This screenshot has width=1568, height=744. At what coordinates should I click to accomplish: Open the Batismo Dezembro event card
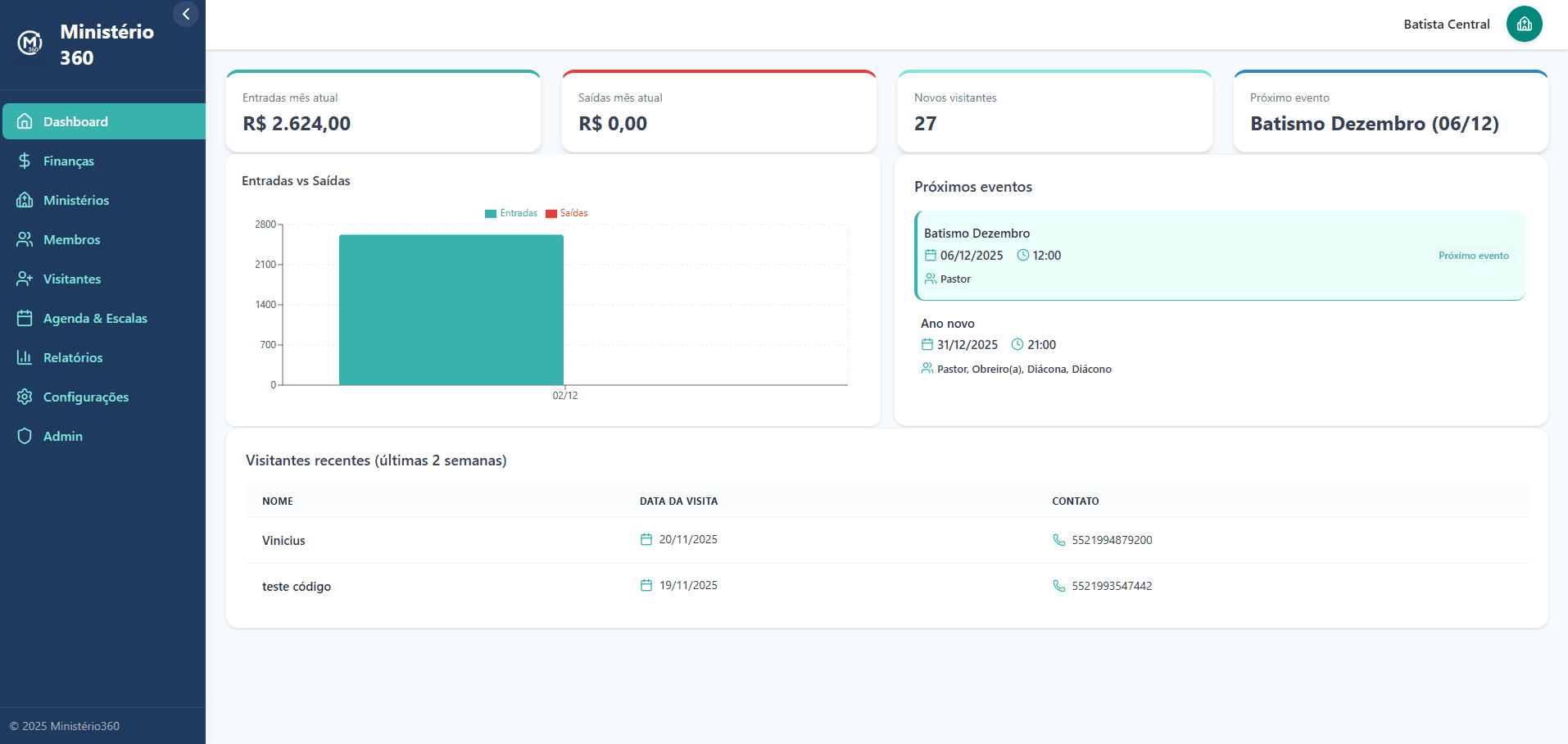(1219, 255)
